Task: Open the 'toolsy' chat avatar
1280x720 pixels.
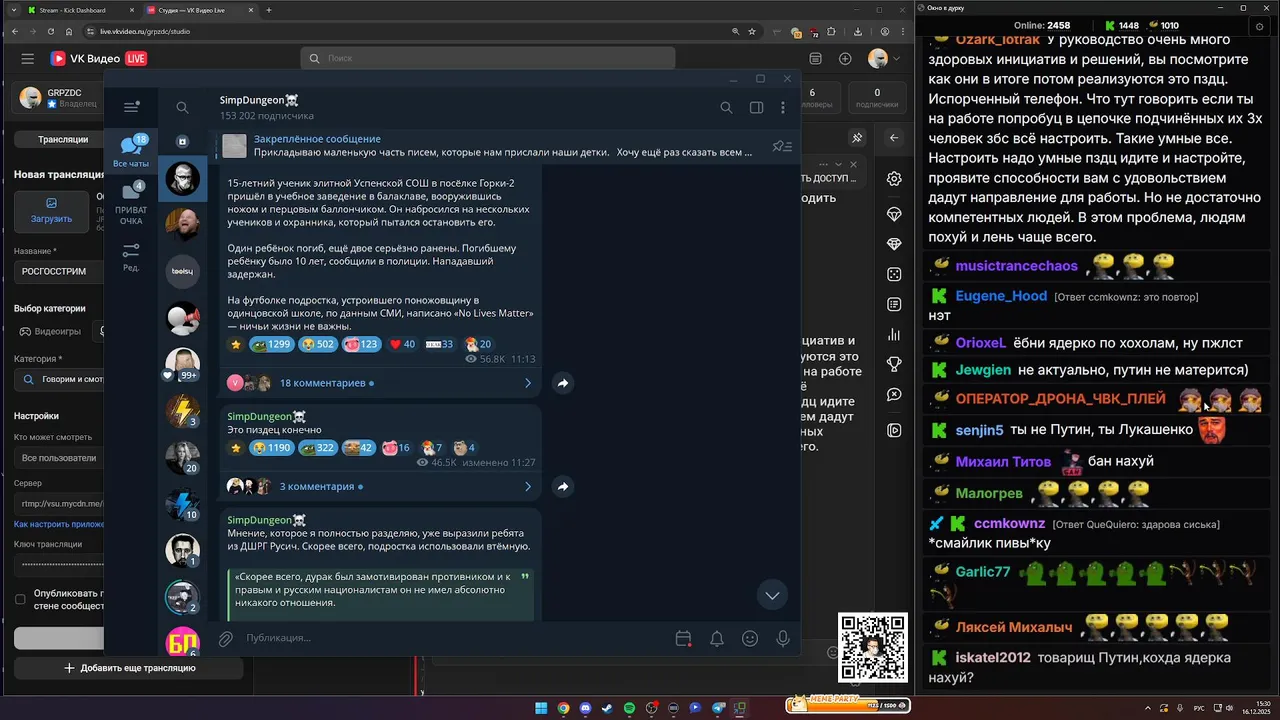Action: point(182,271)
